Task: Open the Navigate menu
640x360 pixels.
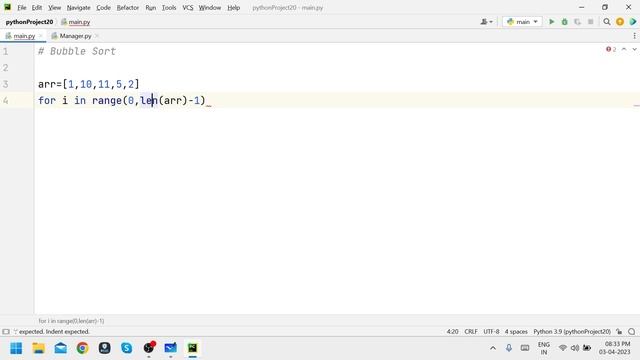Action: pyautogui.click(x=78, y=7)
